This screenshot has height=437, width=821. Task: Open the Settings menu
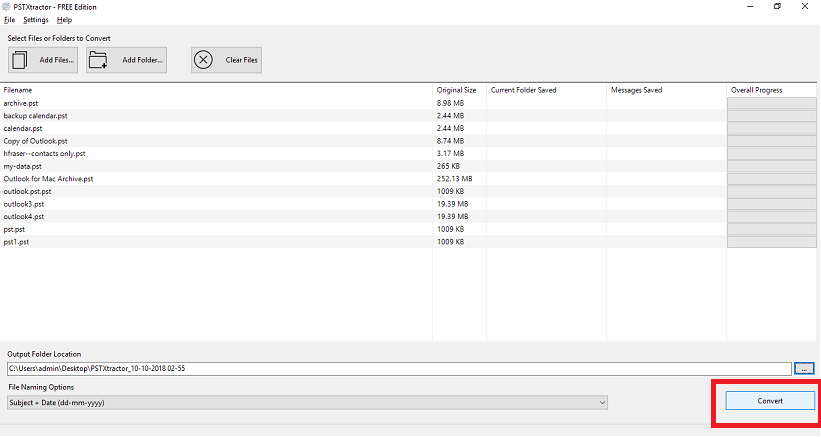[36, 20]
